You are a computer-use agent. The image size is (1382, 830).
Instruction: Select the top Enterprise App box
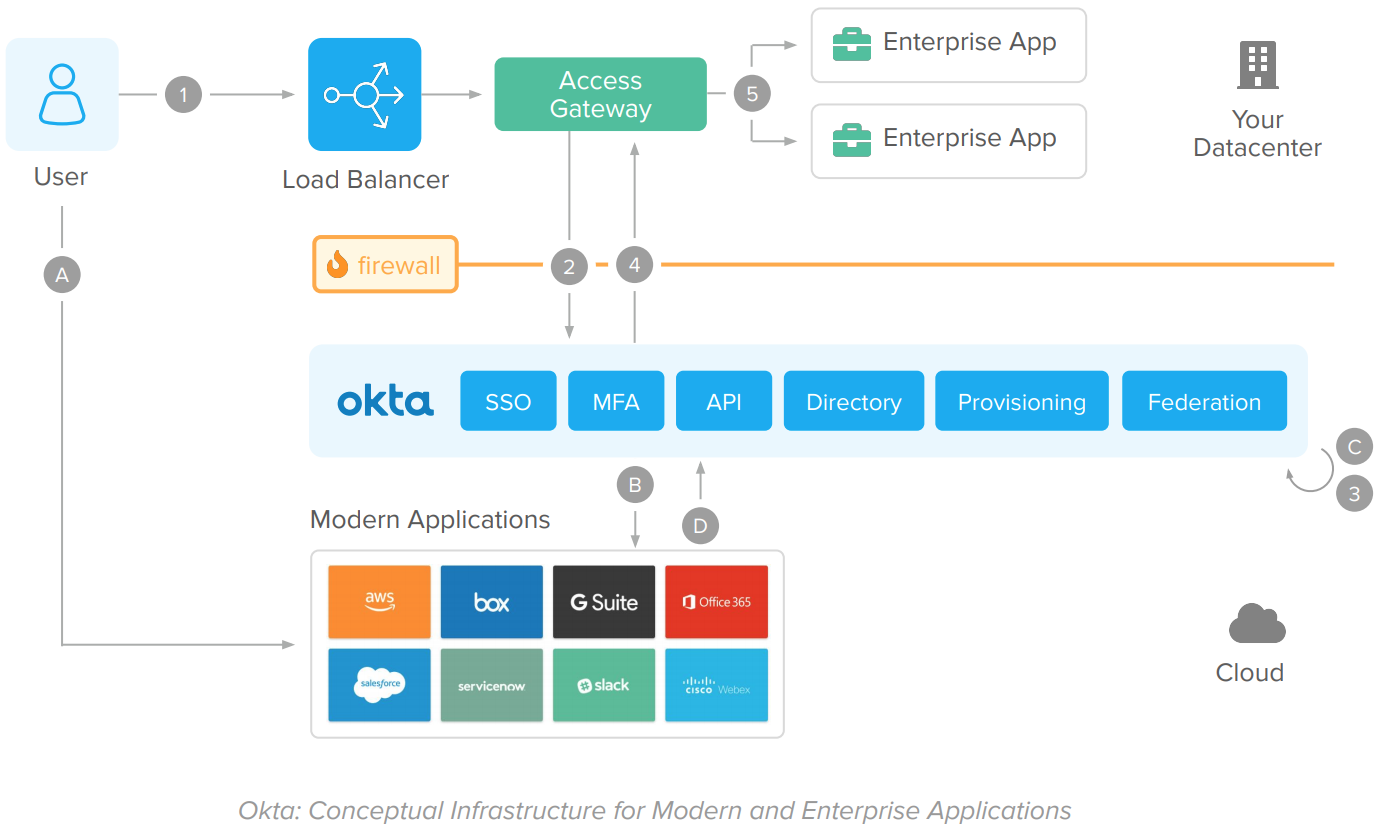pos(948,45)
